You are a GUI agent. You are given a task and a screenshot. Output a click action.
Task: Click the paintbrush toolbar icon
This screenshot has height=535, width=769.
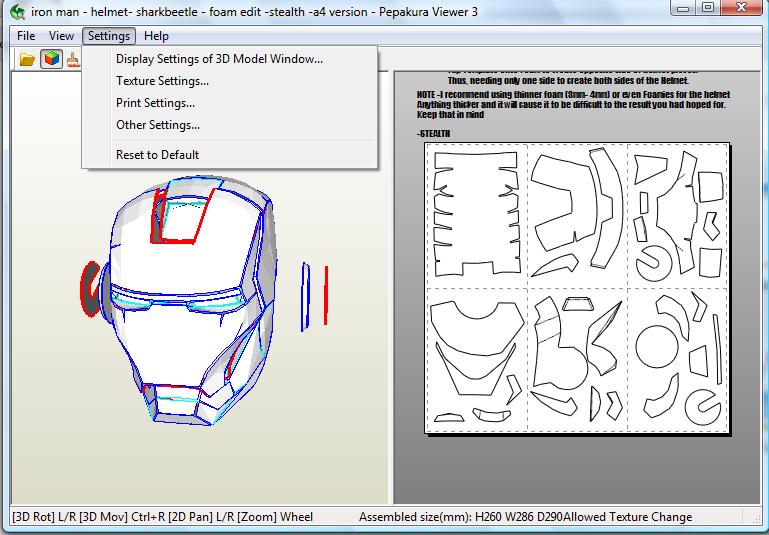click(x=74, y=60)
